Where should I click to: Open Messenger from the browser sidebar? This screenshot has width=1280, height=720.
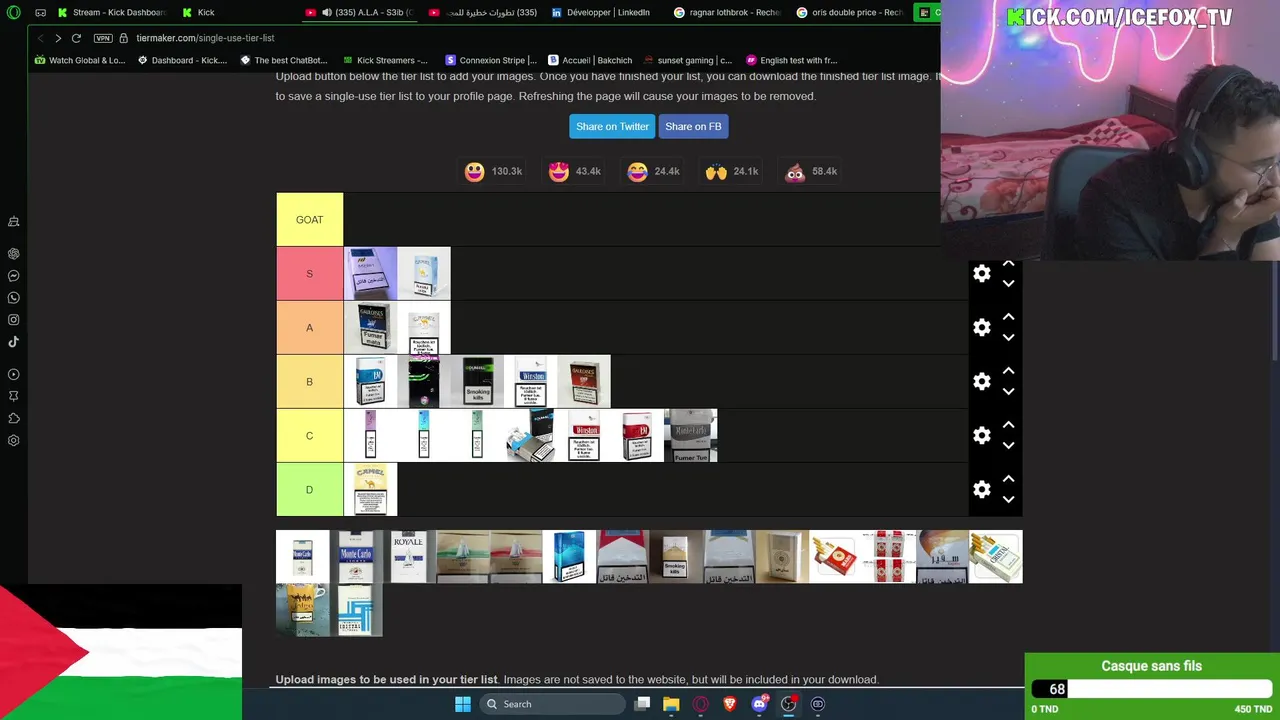click(x=14, y=276)
